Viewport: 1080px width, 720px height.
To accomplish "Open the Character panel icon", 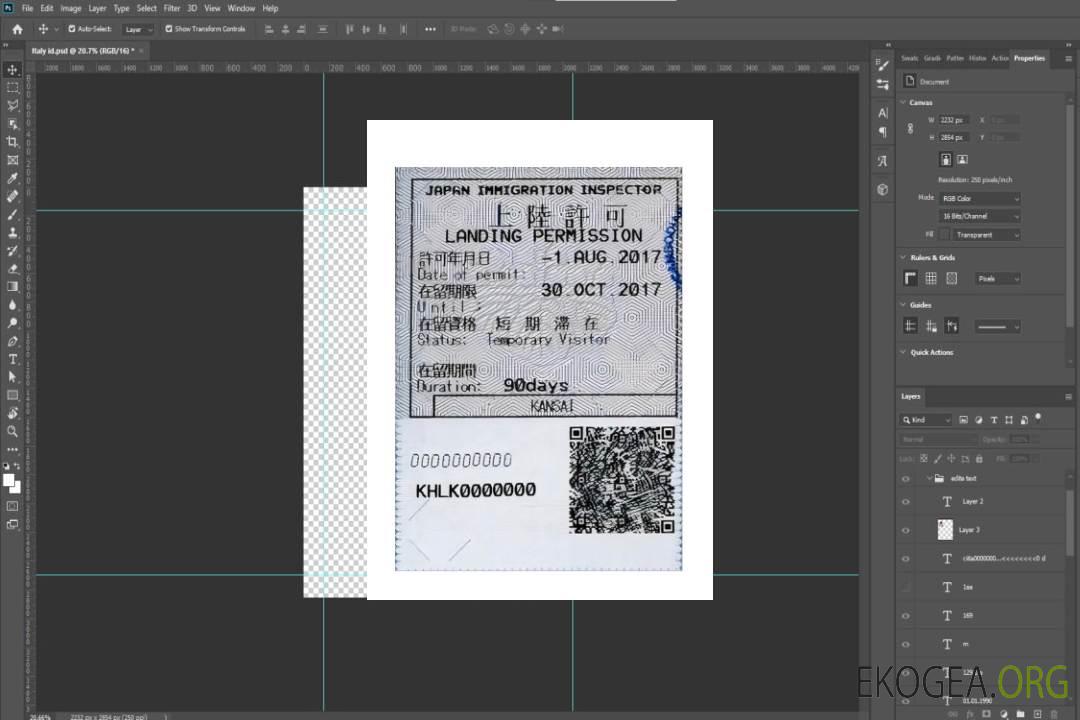I will tap(883, 113).
